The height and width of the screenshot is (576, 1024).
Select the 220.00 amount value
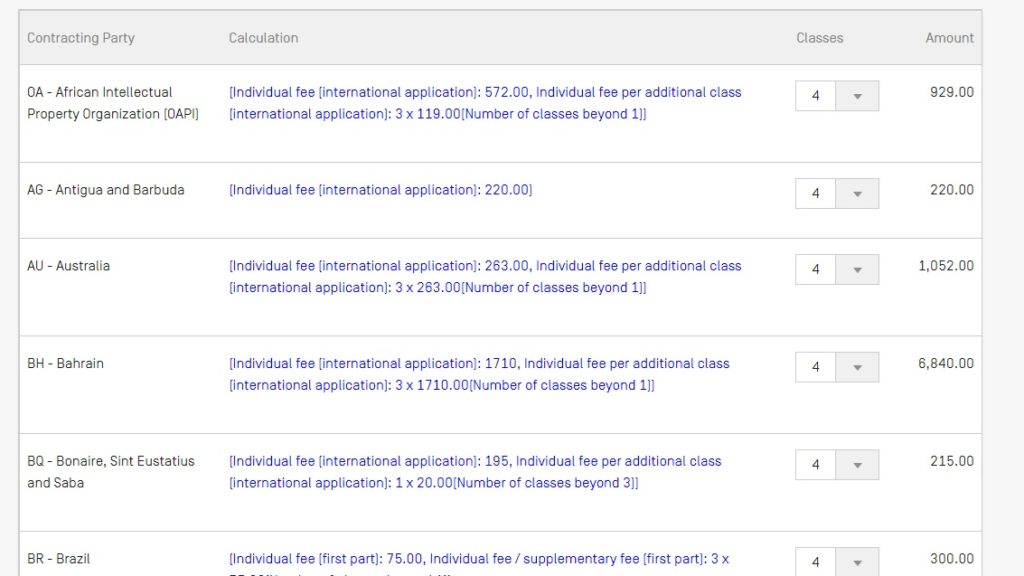coord(952,190)
